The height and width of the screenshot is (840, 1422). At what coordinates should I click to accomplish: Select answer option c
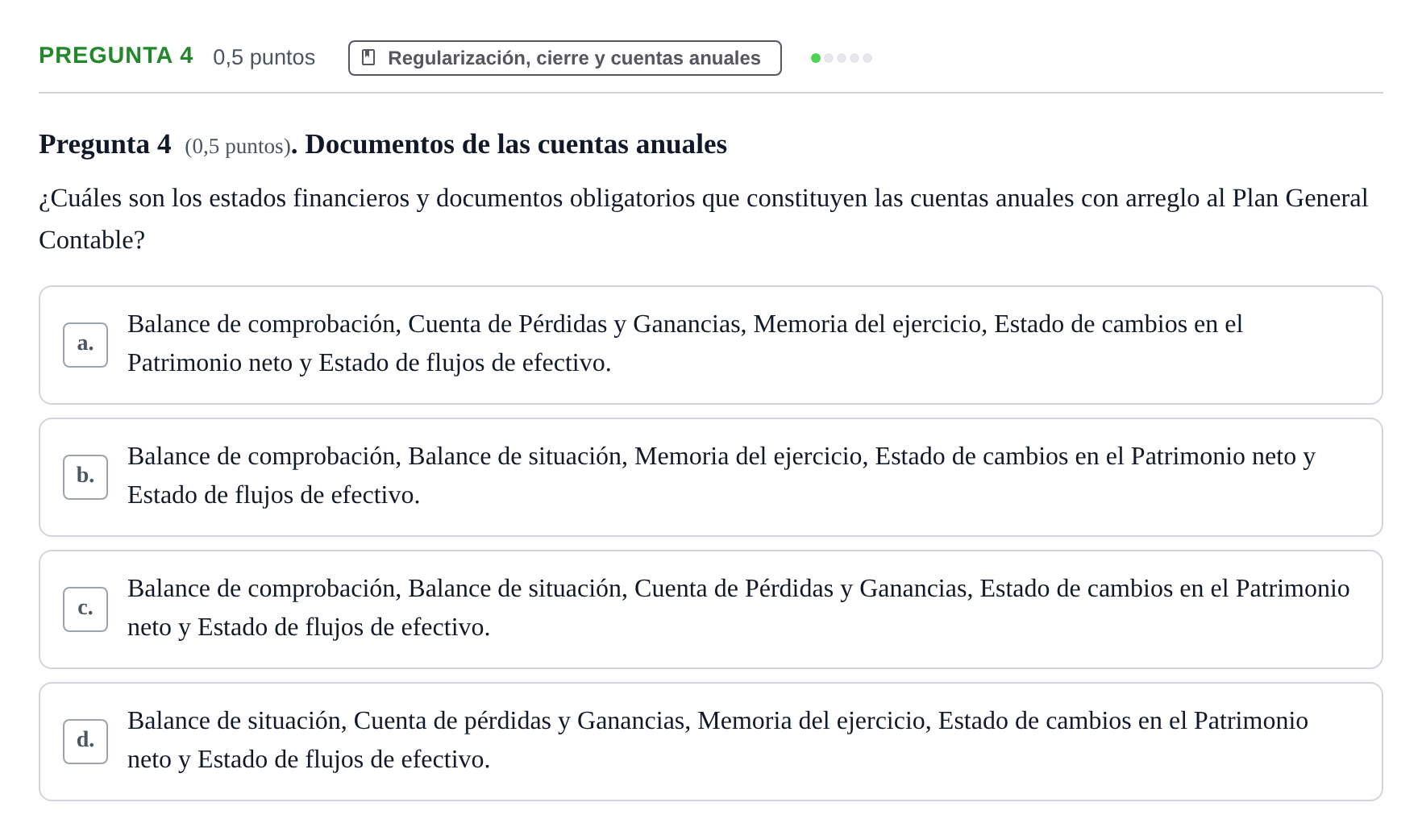710,609
